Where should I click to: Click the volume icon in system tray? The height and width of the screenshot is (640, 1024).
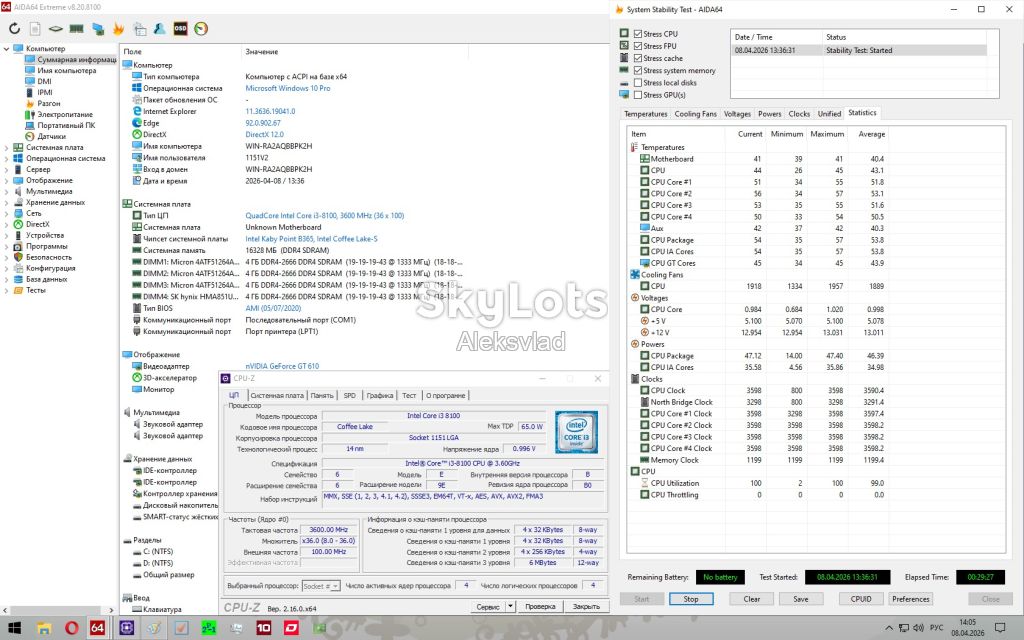pyautogui.click(x=918, y=628)
